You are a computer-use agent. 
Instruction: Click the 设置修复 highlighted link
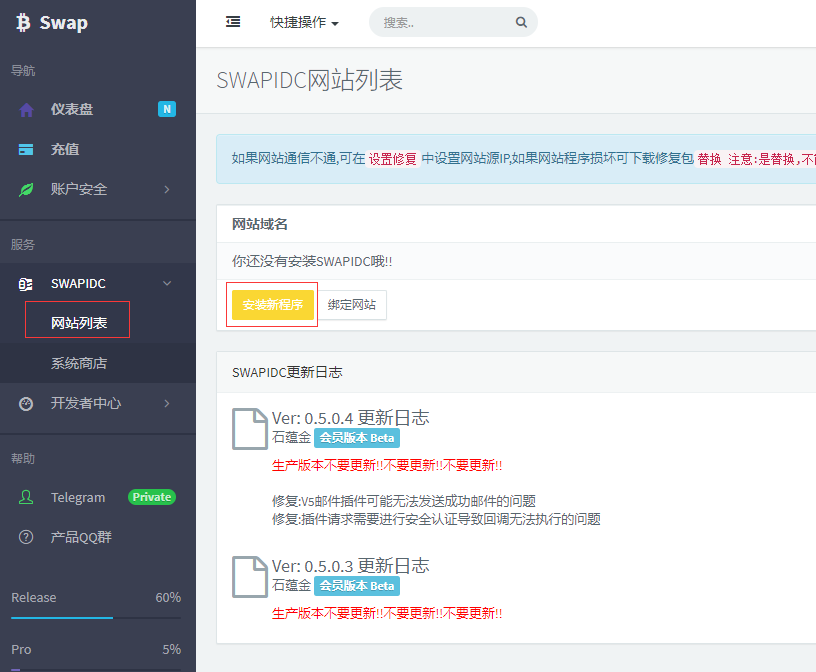click(x=392, y=159)
